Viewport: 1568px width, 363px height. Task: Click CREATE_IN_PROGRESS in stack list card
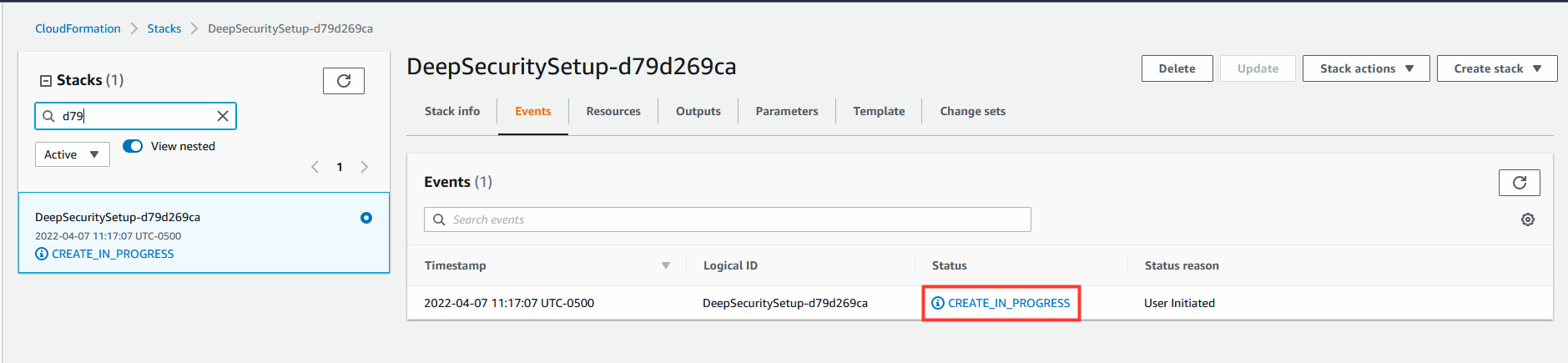click(113, 254)
